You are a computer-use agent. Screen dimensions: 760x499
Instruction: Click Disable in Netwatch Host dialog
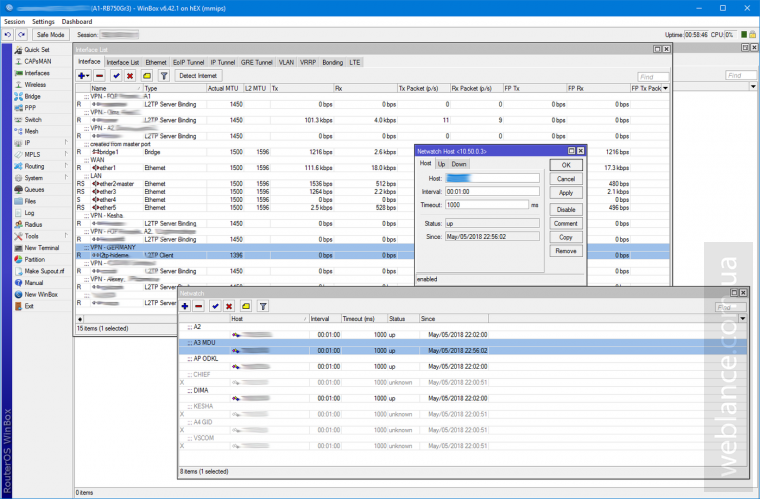(566, 209)
